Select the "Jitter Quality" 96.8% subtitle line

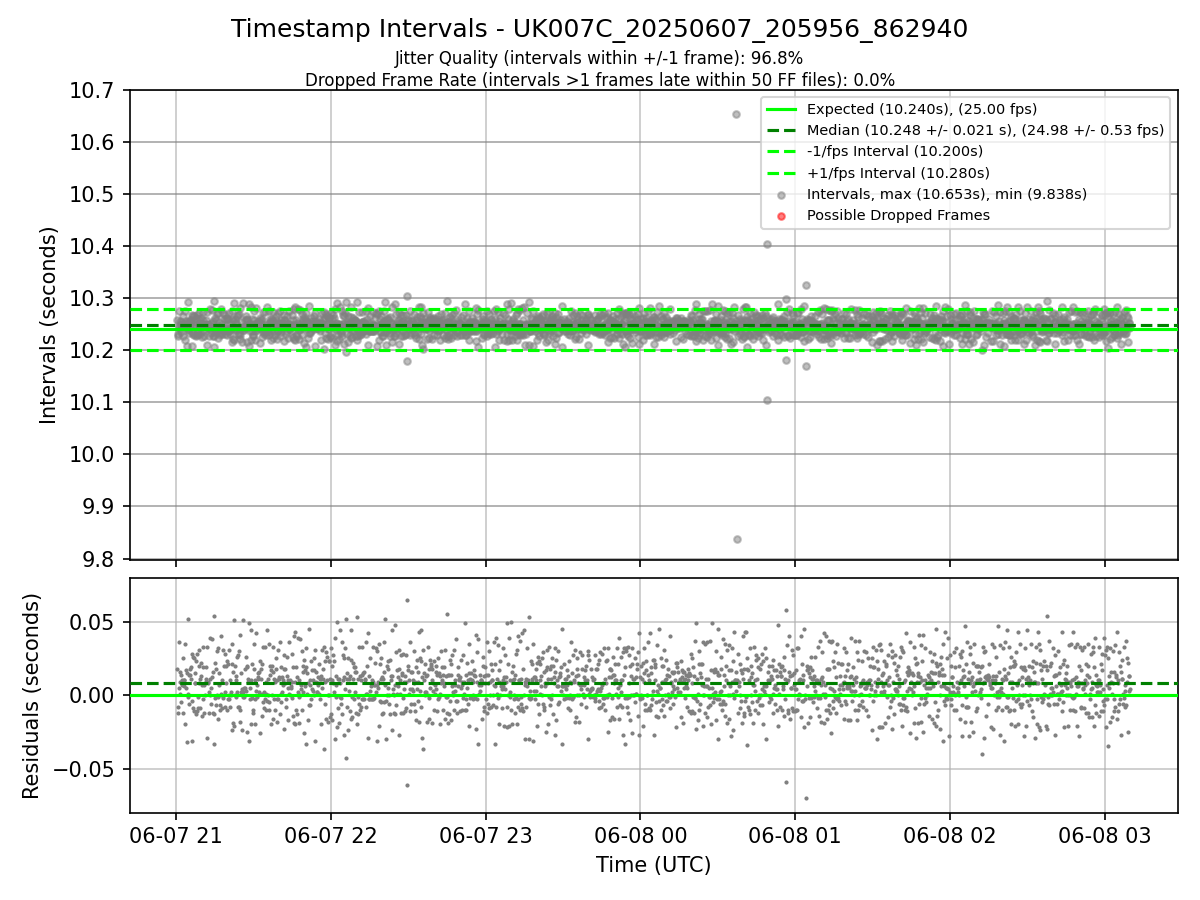pos(599,58)
